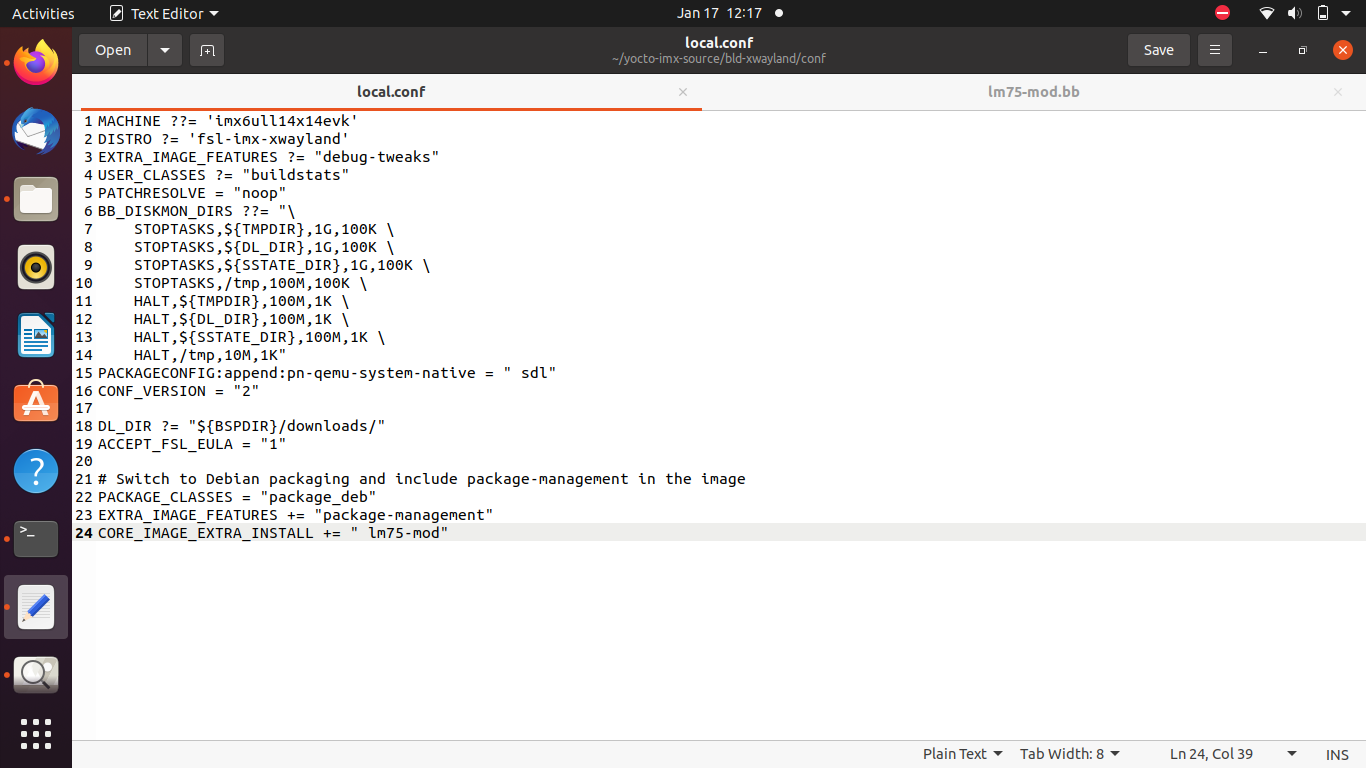This screenshot has height=768, width=1366.
Task: Launch Firefox from the dock
Action: pyautogui.click(x=36, y=65)
